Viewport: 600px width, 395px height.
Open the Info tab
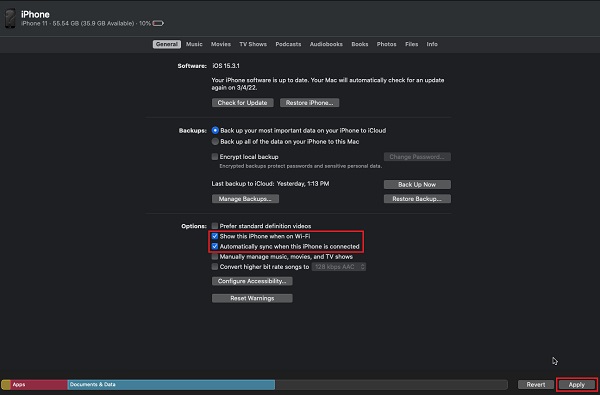click(432, 44)
